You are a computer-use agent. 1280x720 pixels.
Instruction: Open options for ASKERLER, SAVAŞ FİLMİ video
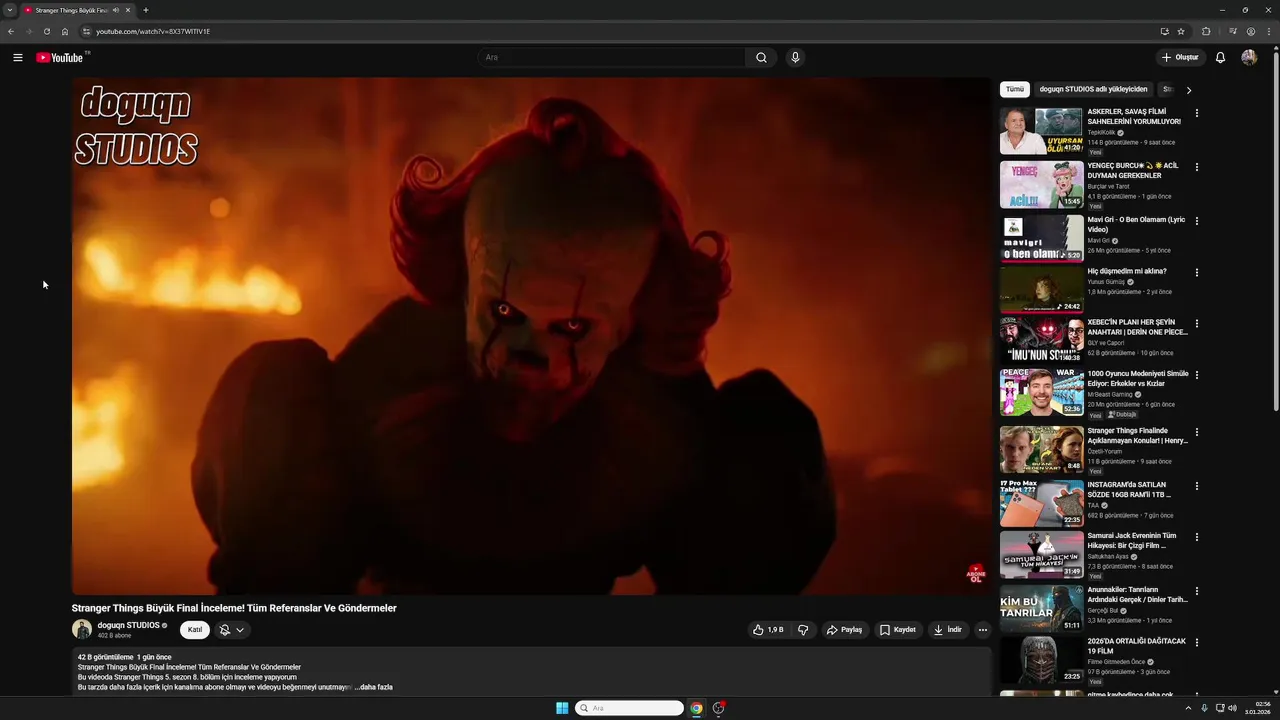tap(1196, 113)
